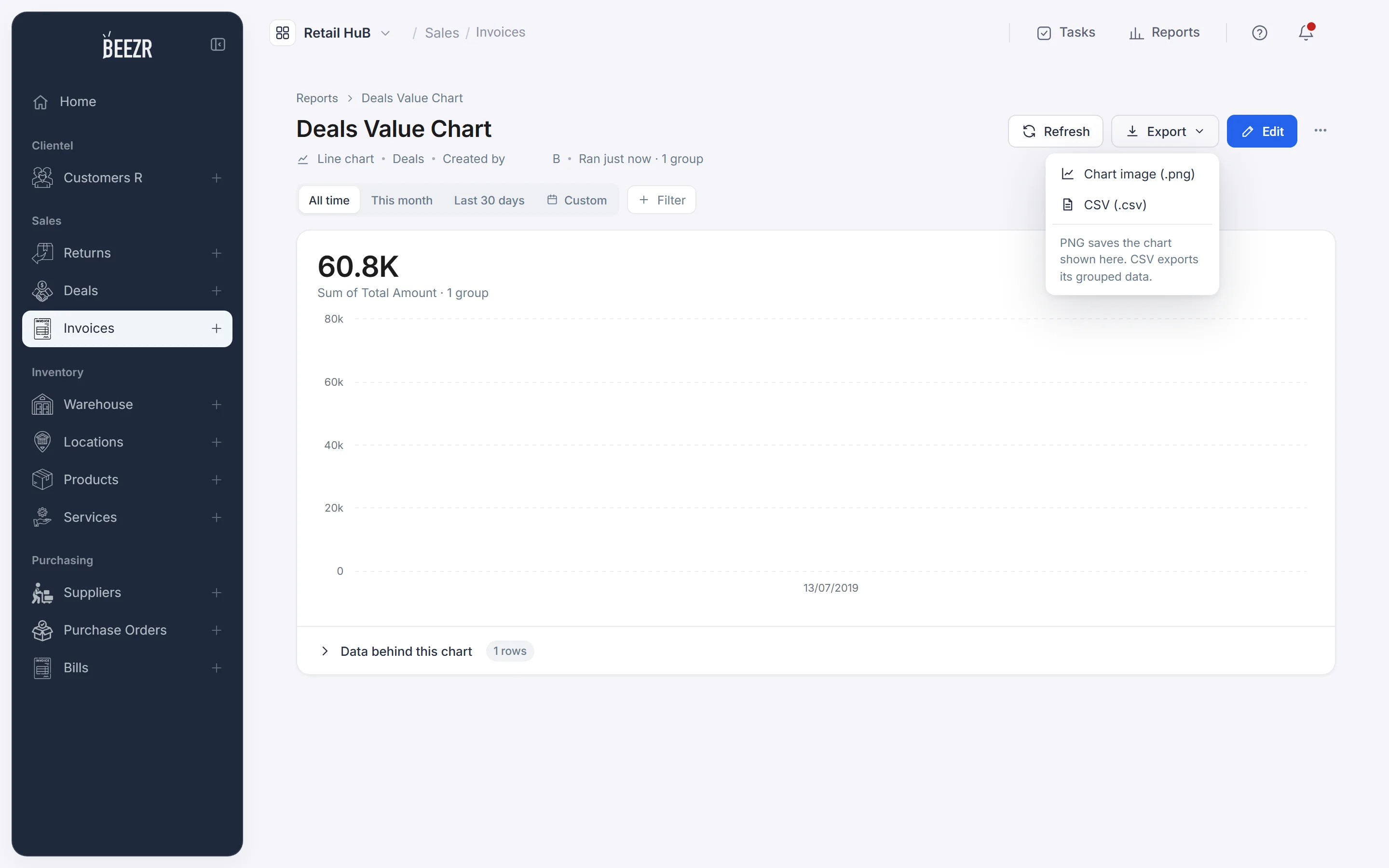Add a new Supplier with its plus icon

pos(217,593)
